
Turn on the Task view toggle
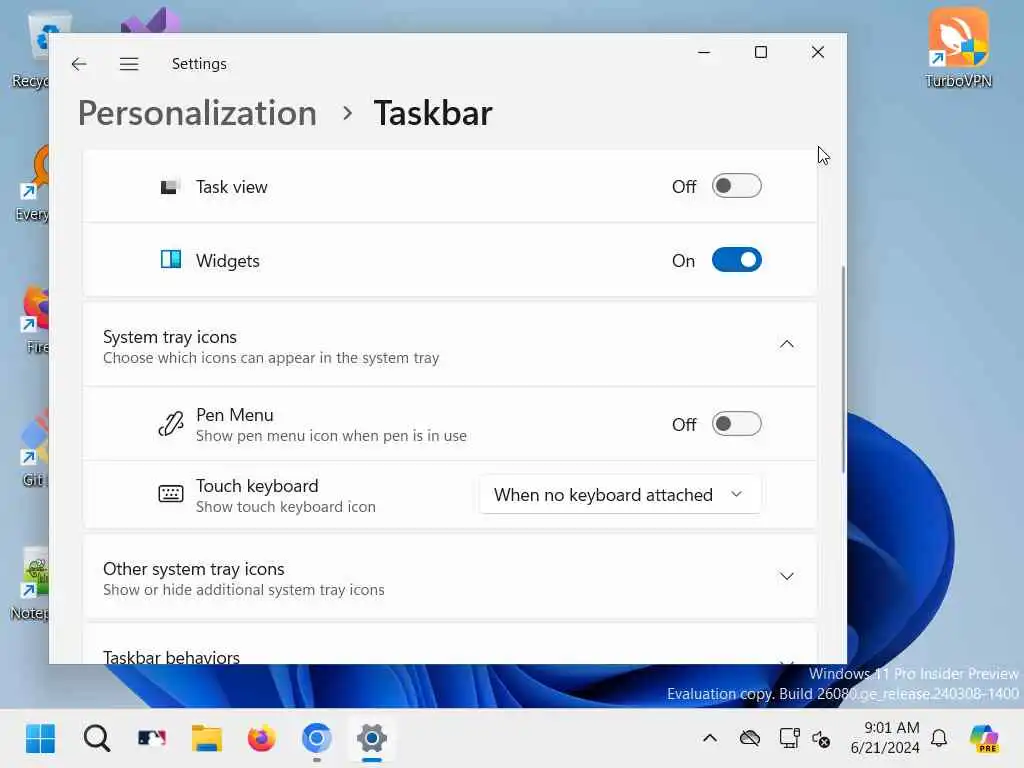pos(737,186)
